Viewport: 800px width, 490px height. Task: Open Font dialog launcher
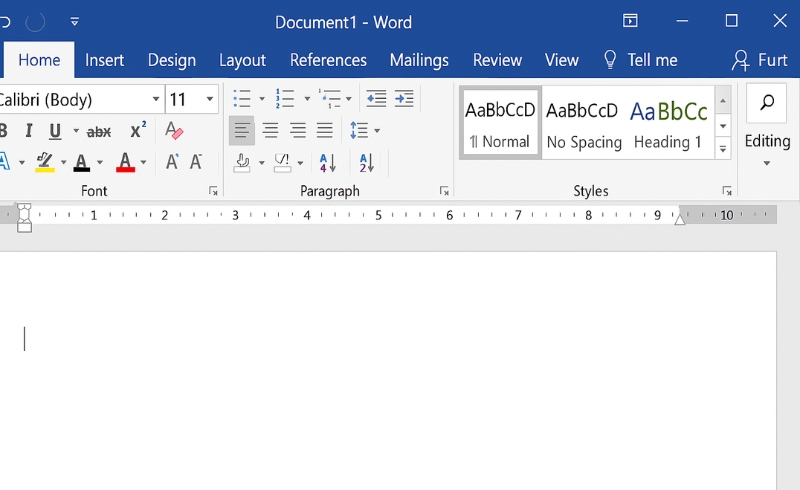point(213,191)
